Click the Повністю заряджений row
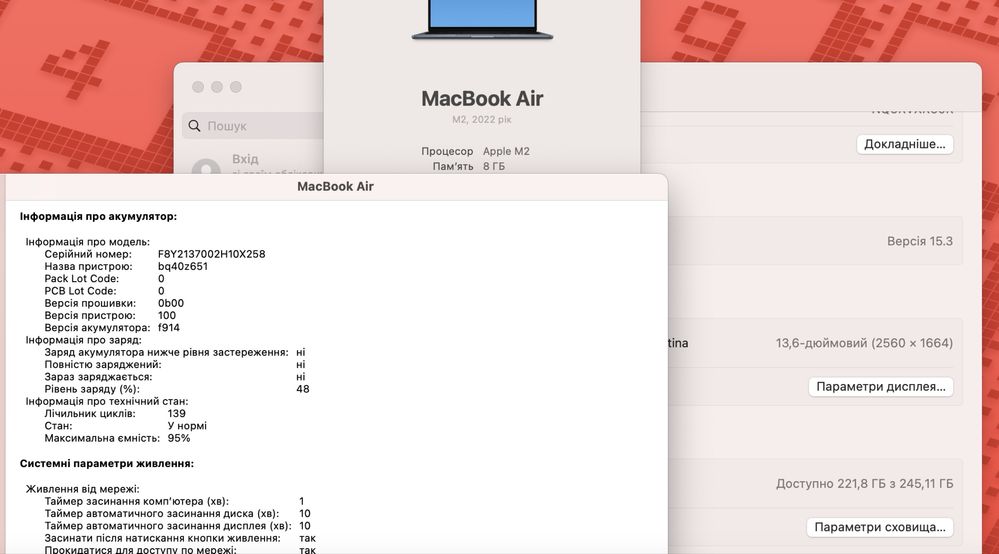 click(175, 364)
